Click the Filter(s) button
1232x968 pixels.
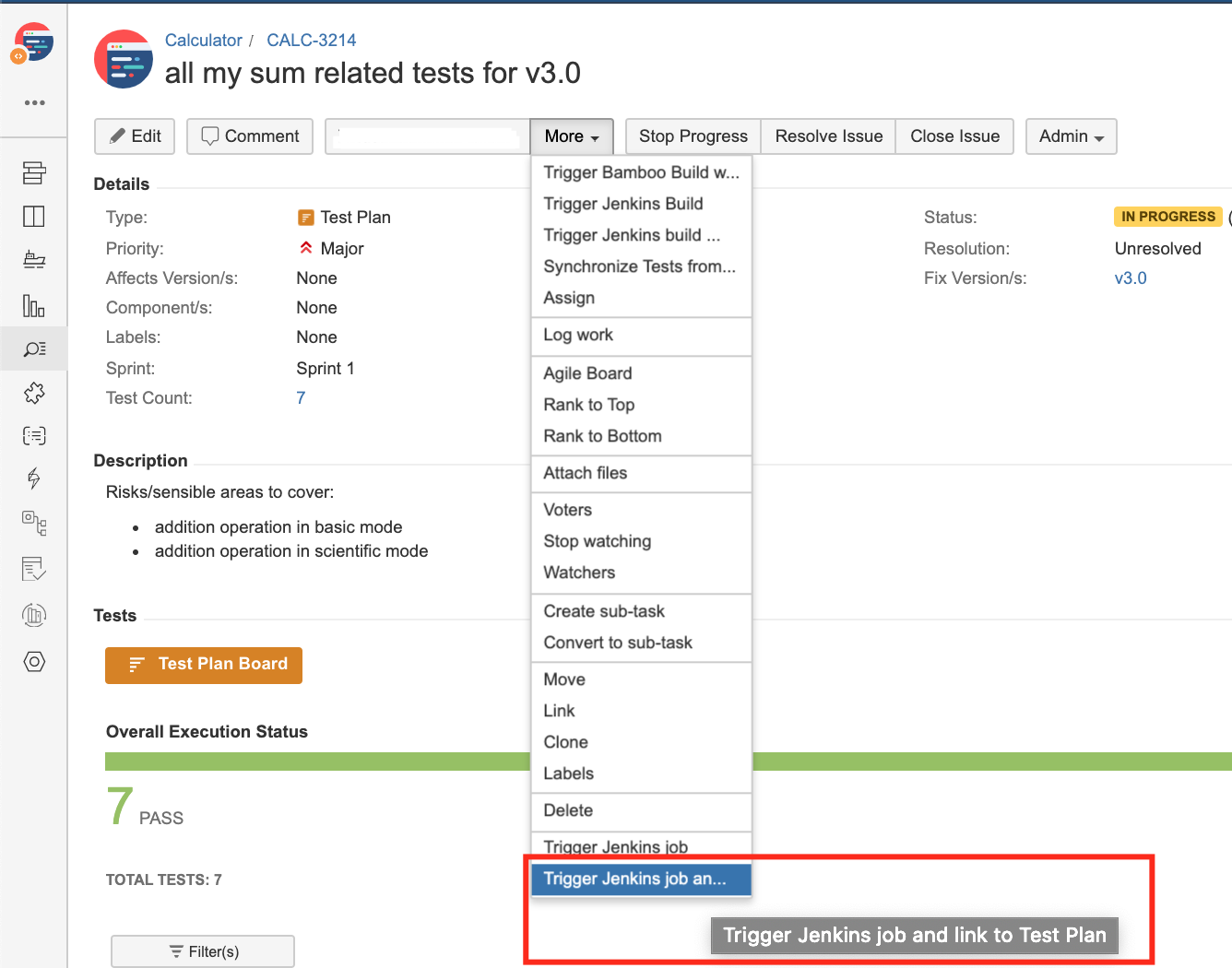tap(203, 951)
